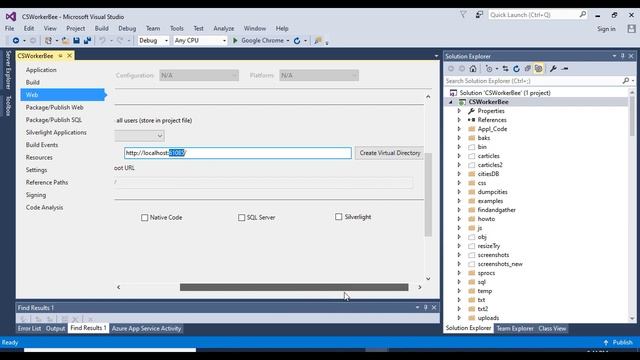The height and width of the screenshot is (360, 640).
Task: Toggle the Show All Files icon in Solution Explorer
Action: click(x=538, y=69)
